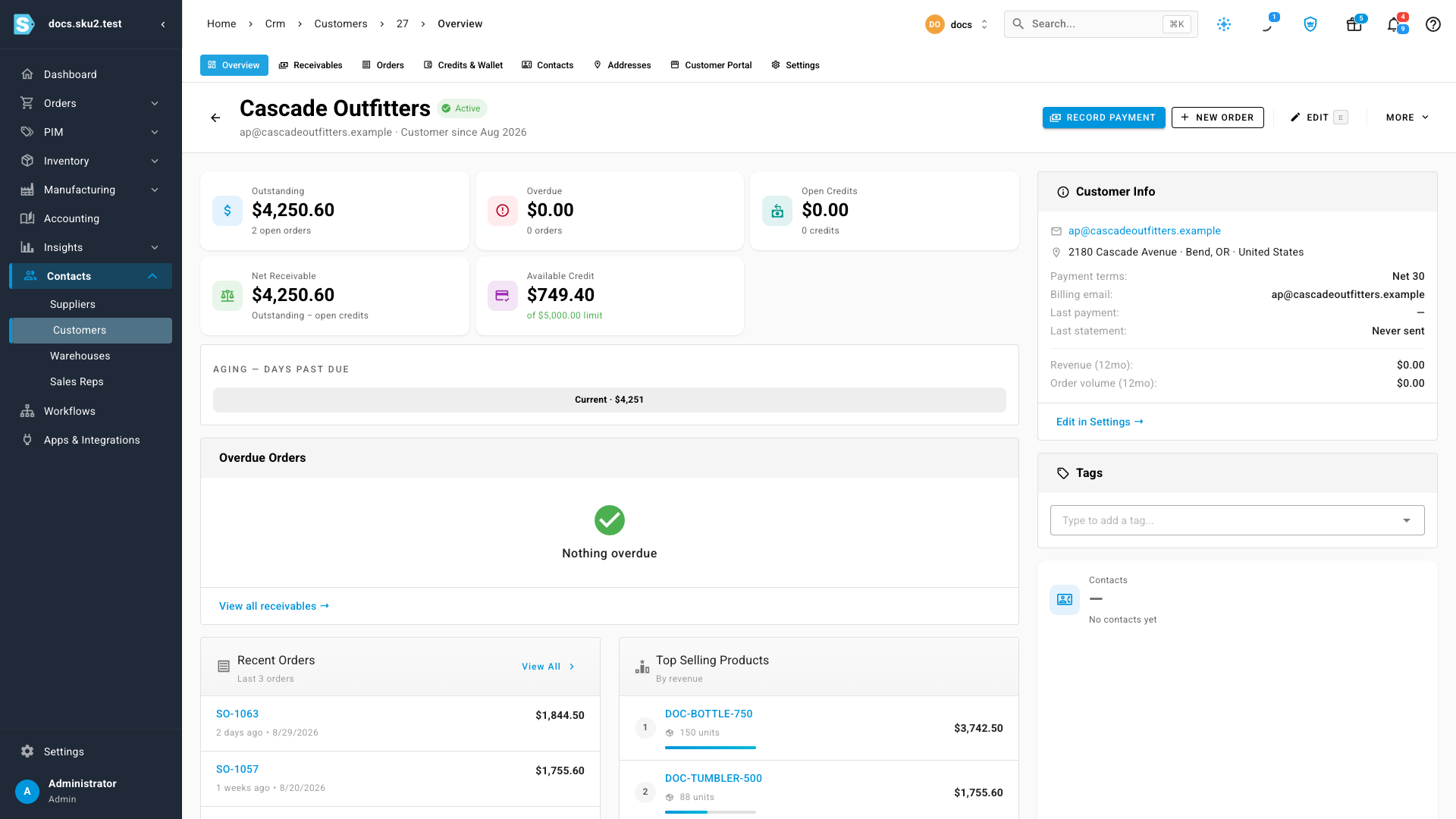Expand the Insights sidebar menu
The height and width of the screenshot is (819, 1456).
point(155,247)
